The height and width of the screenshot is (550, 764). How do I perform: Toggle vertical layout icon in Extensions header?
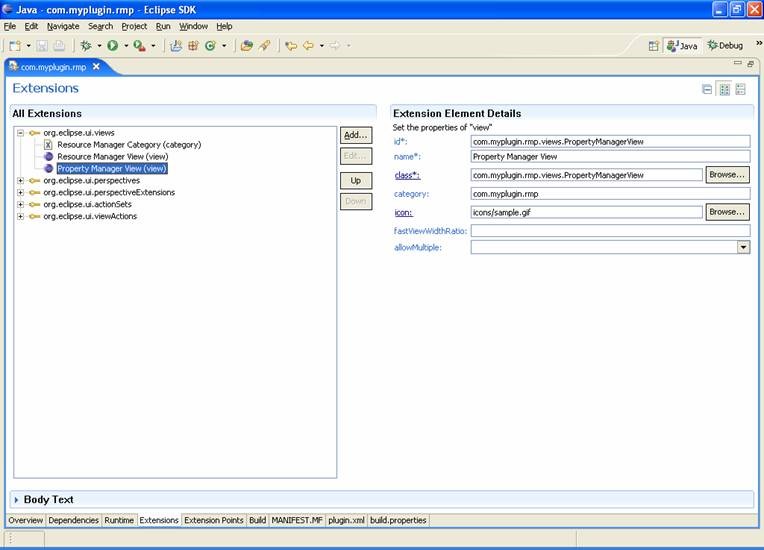(741, 89)
